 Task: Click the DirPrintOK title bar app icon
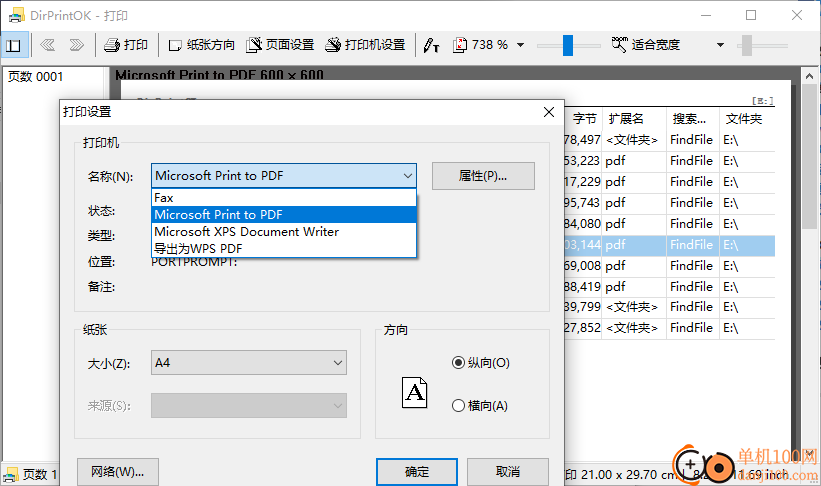coord(16,16)
